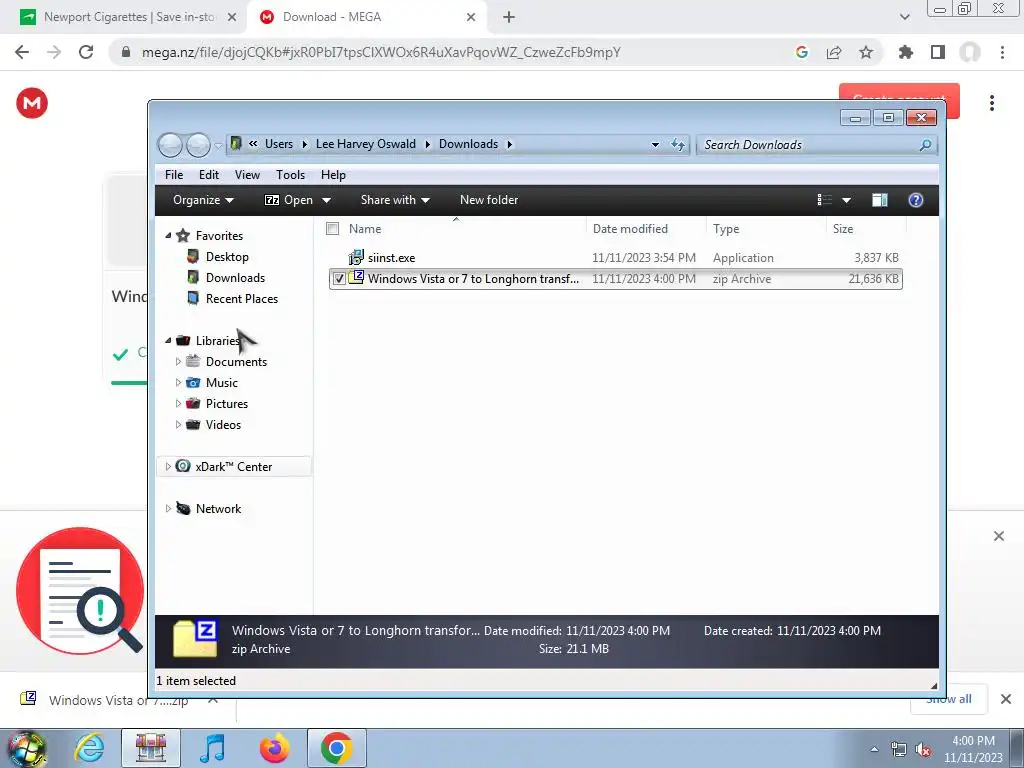This screenshot has width=1024, height=768.
Task: Open the Edit menu
Action: [x=209, y=174]
